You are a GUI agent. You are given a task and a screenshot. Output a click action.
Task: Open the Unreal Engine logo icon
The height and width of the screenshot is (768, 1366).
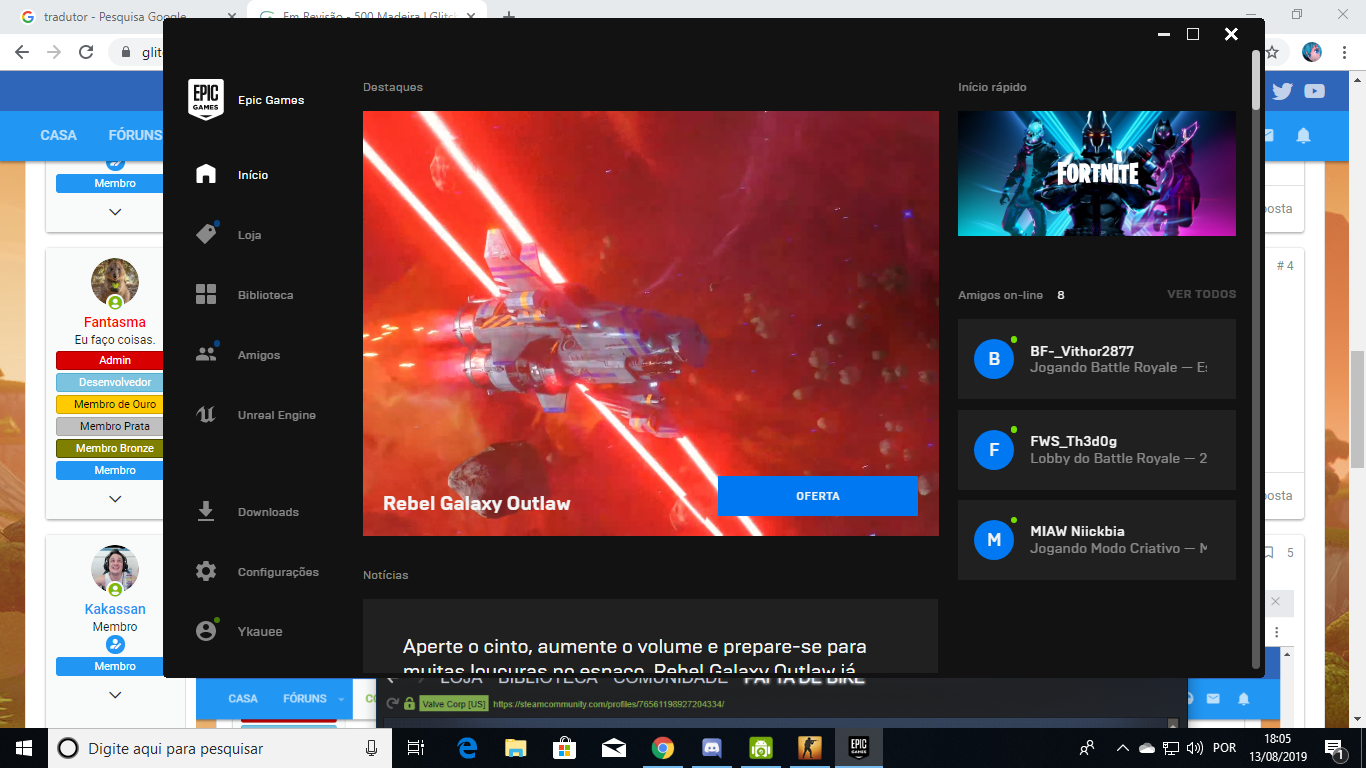coord(206,415)
